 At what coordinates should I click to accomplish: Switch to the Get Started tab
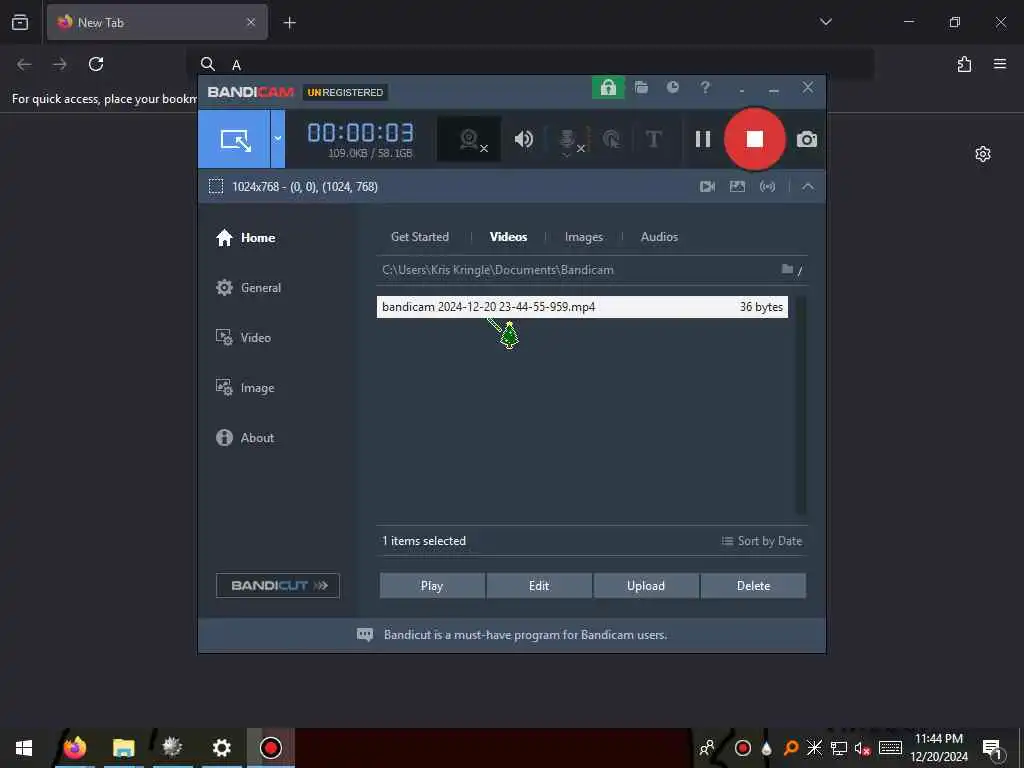pos(420,237)
